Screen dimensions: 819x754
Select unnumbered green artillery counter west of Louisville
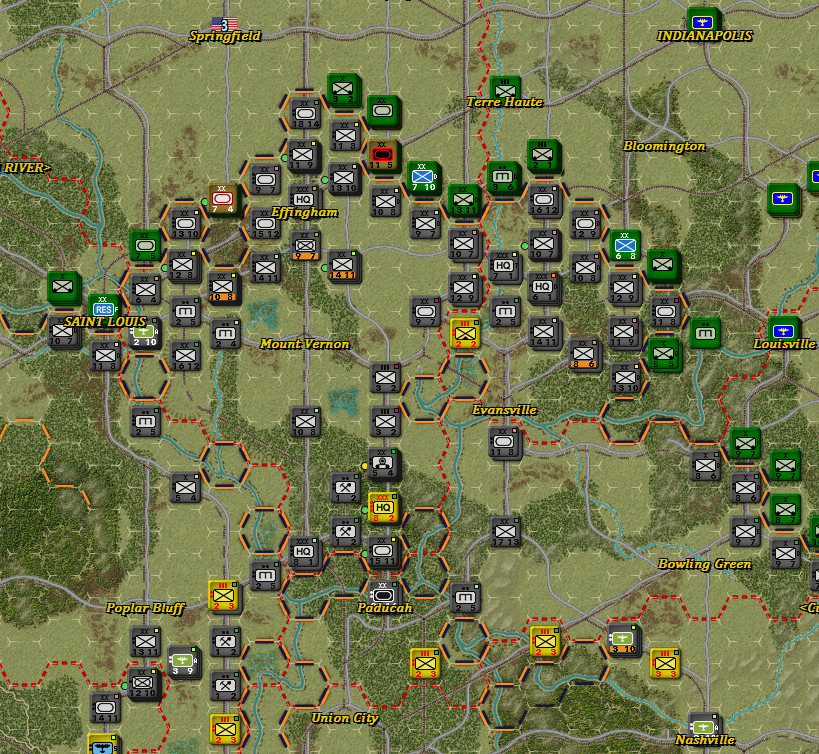(x=705, y=333)
